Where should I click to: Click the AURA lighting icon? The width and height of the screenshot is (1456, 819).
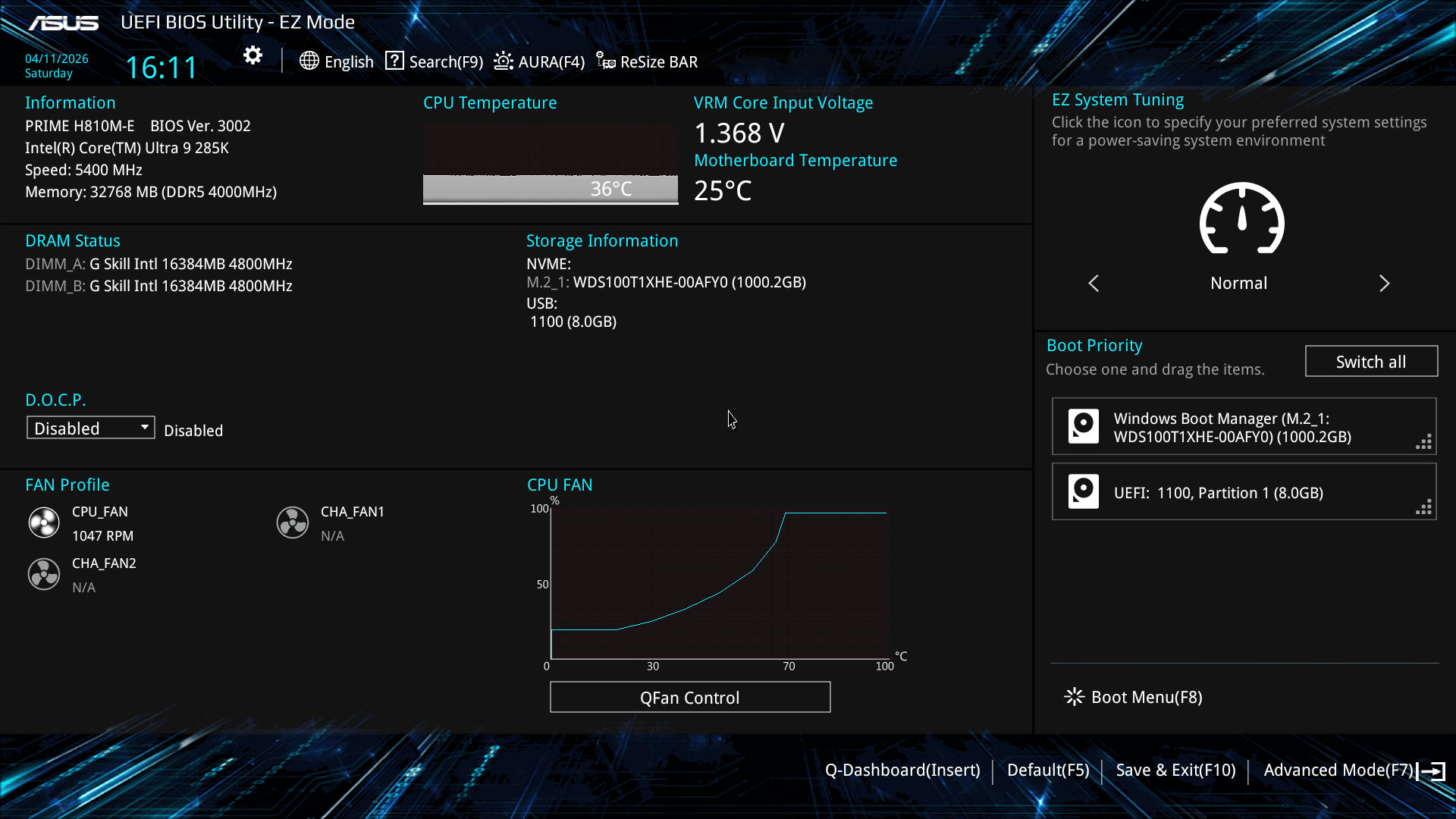tap(504, 61)
